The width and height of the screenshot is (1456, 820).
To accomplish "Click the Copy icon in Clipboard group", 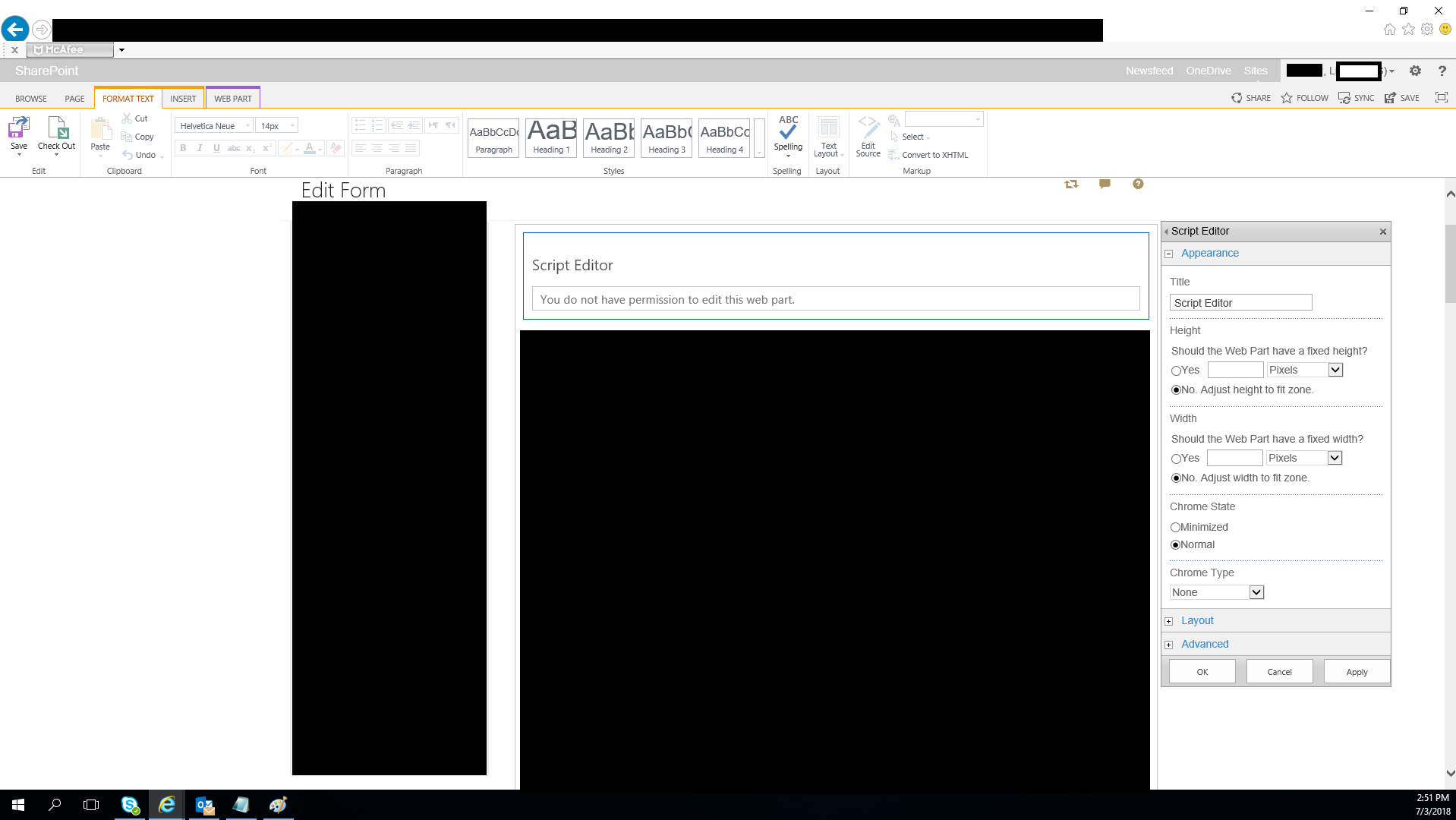I will 127,137.
